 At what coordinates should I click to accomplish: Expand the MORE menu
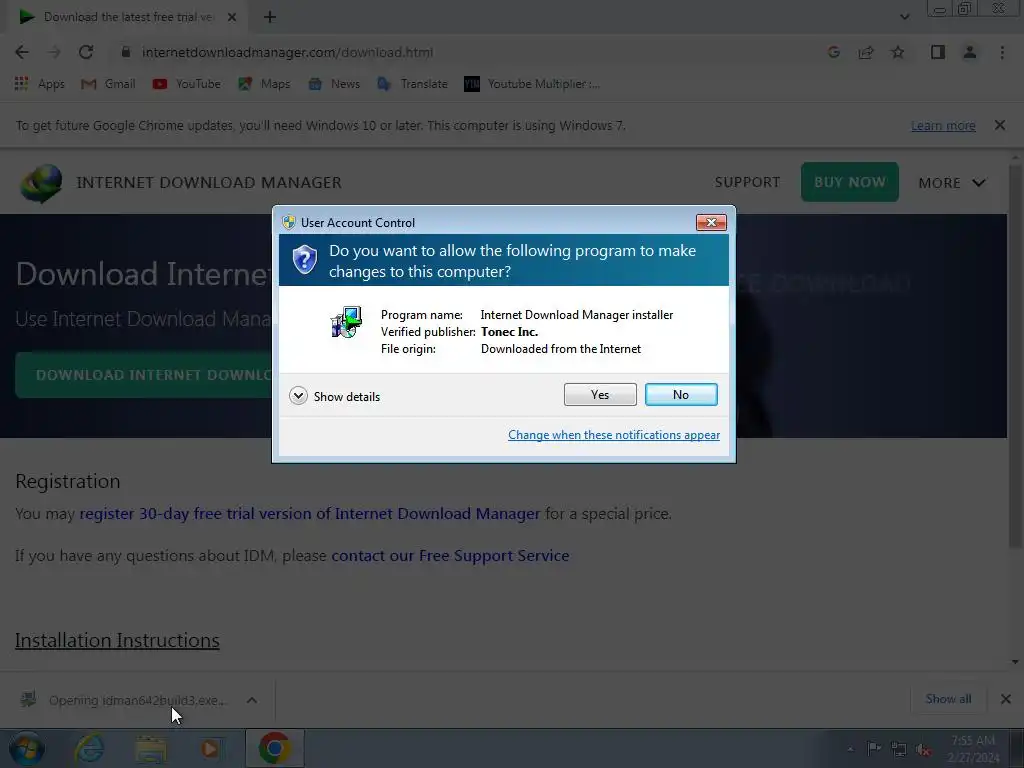pyautogui.click(x=952, y=183)
